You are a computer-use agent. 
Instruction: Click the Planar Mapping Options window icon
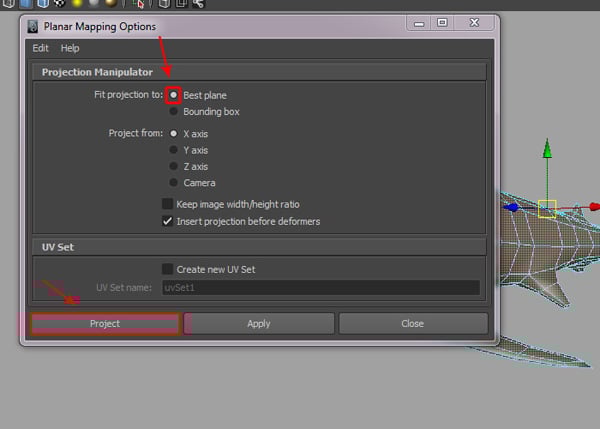click(x=33, y=25)
